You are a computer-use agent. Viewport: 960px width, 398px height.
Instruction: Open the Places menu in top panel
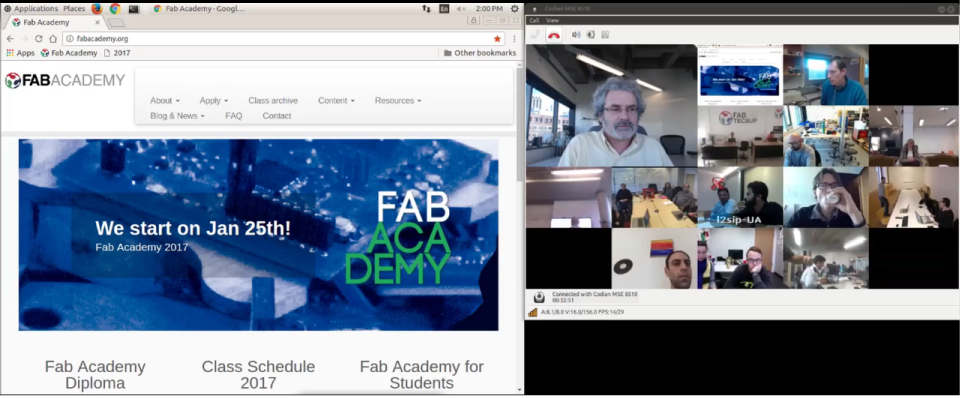74,9
